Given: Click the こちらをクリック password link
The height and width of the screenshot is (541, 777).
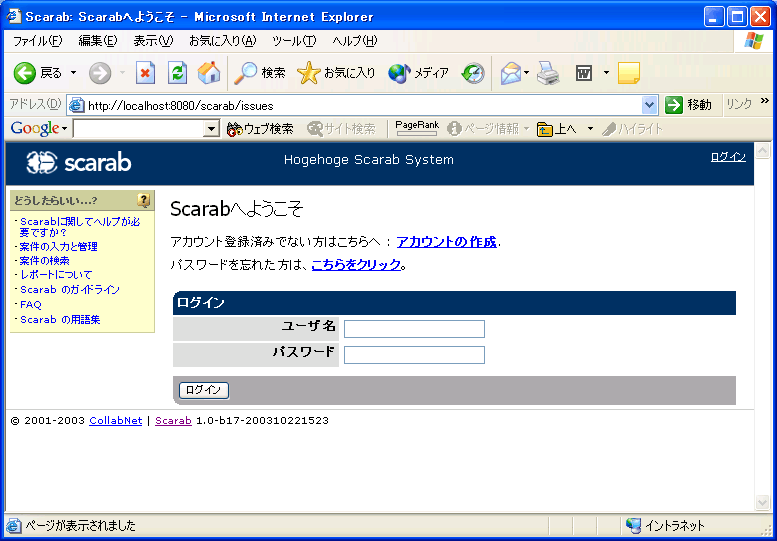Looking at the screenshot, I should click(356, 265).
